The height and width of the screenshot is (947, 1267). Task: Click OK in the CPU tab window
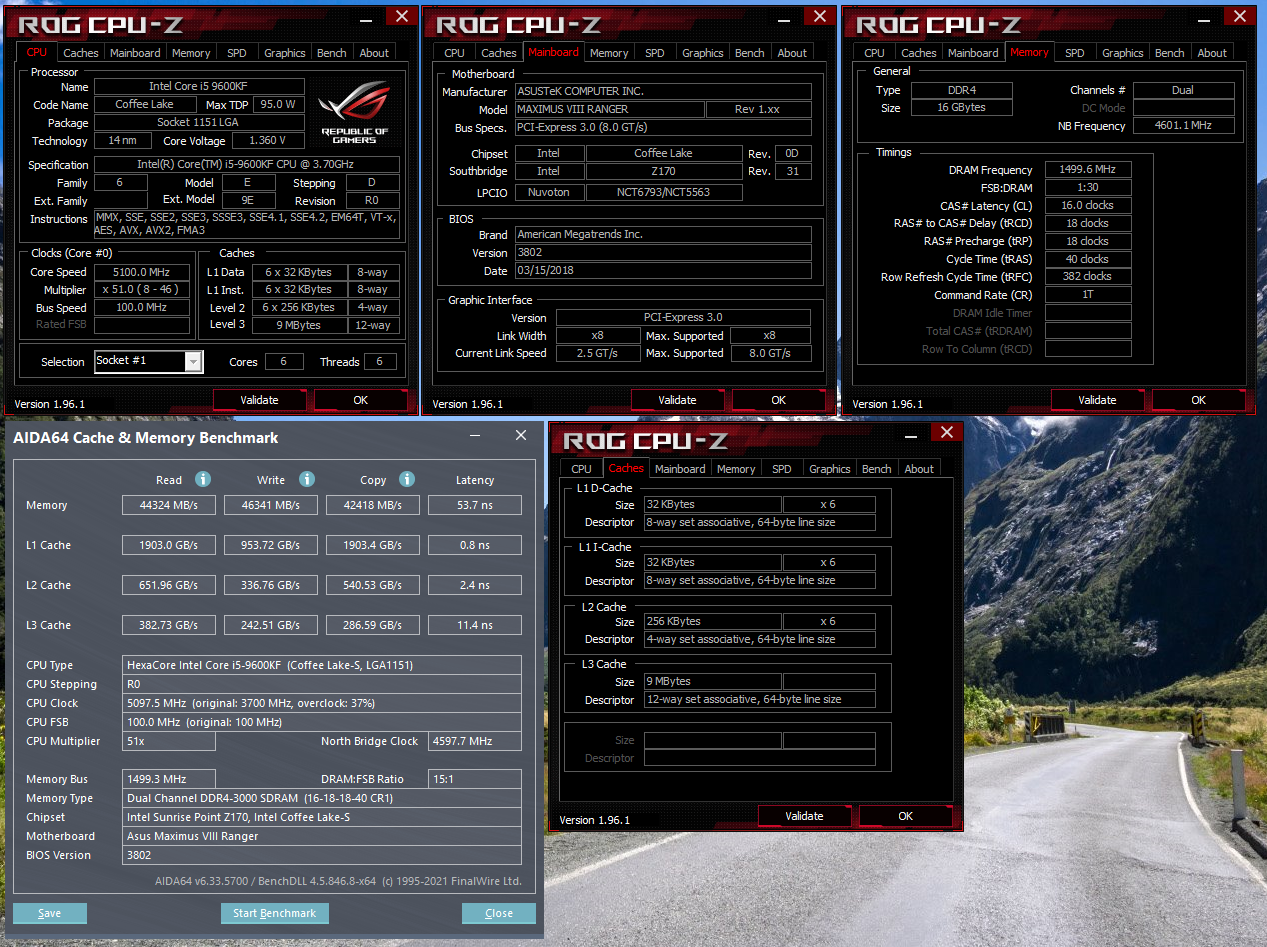pos(361,400)
